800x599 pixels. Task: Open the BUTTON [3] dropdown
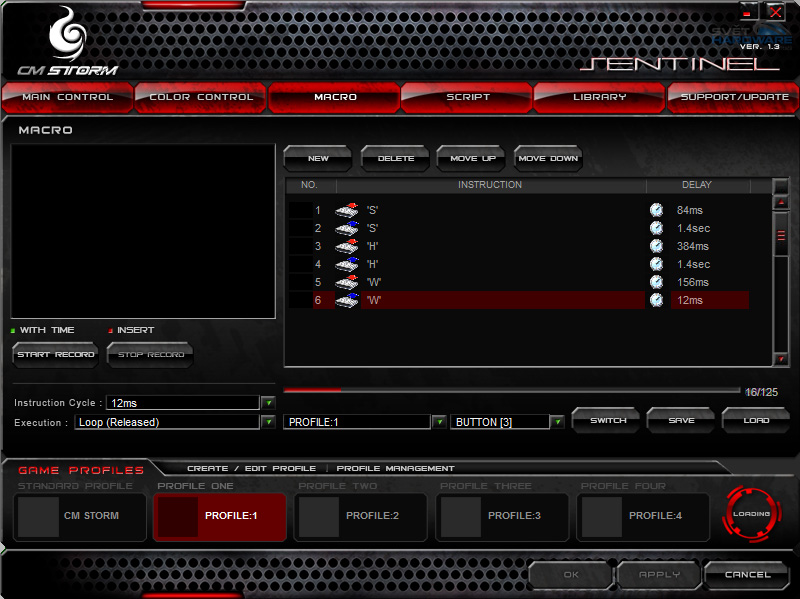557,422
